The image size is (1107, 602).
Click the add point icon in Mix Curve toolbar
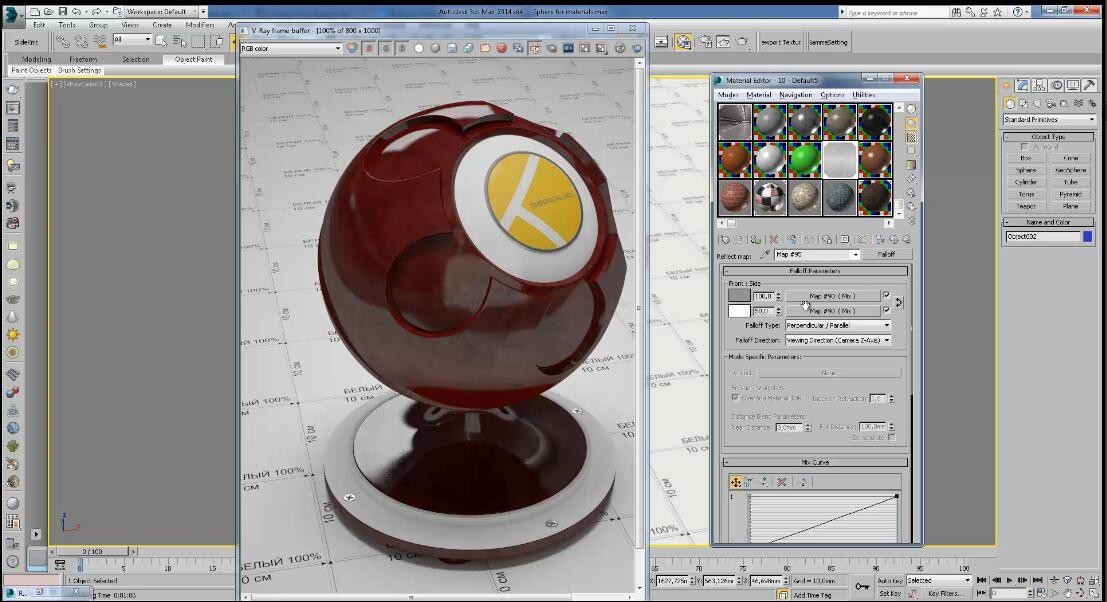point(764,482)
